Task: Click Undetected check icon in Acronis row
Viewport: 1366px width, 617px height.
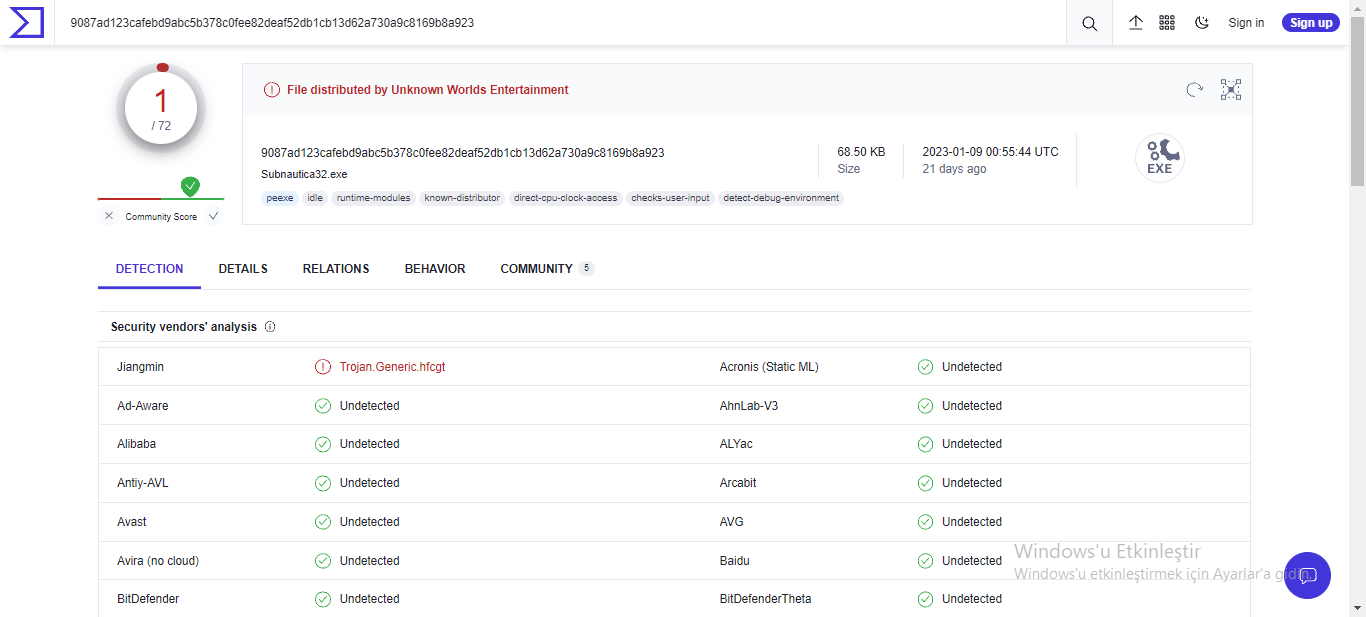Action: tap(926, 367)
